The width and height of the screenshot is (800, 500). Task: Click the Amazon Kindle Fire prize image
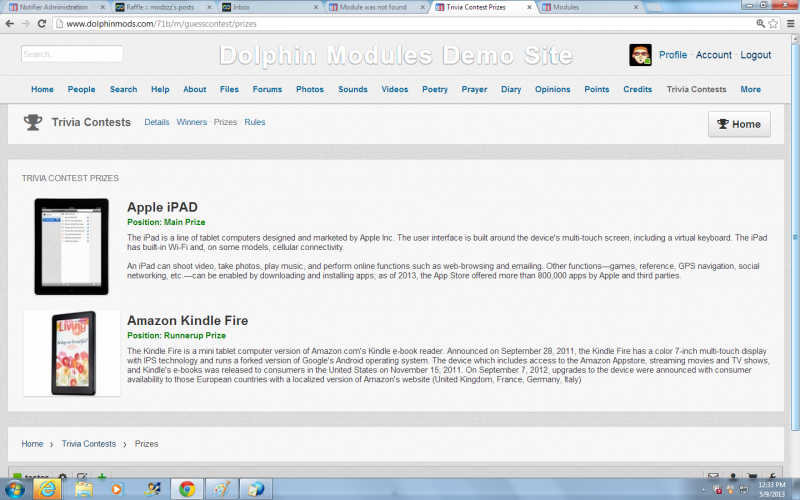point(71,353)
